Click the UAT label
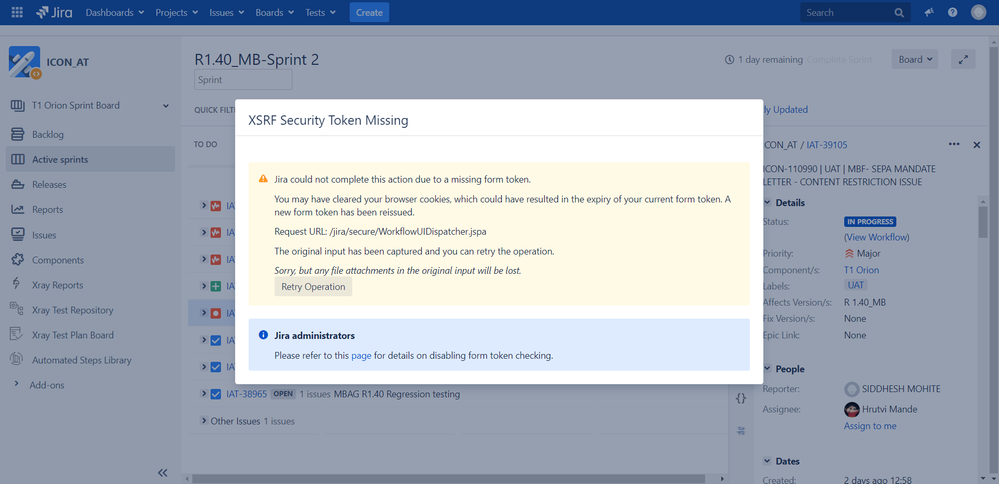 [x=856, y=285]
